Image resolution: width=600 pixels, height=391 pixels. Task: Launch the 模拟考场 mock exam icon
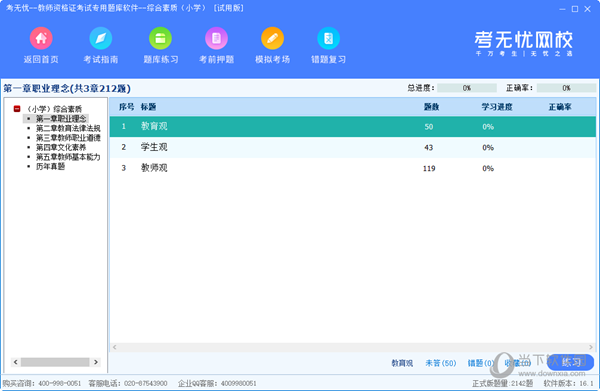pyautogui.click(x=272, y=38)
